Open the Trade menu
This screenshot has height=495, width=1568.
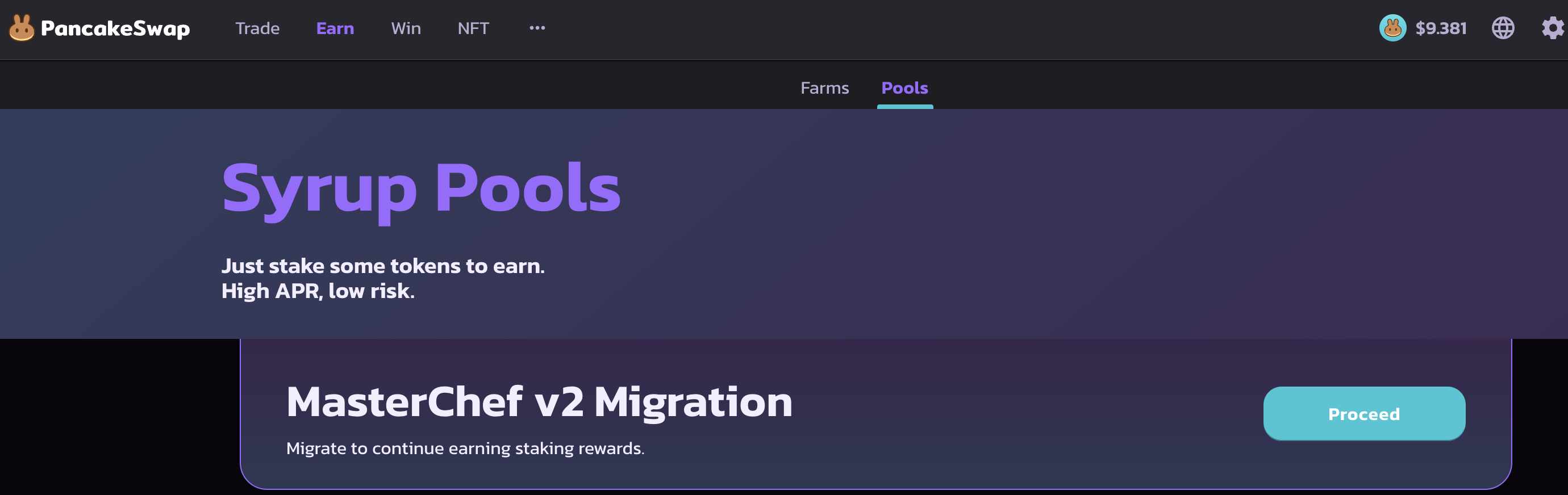257,28
